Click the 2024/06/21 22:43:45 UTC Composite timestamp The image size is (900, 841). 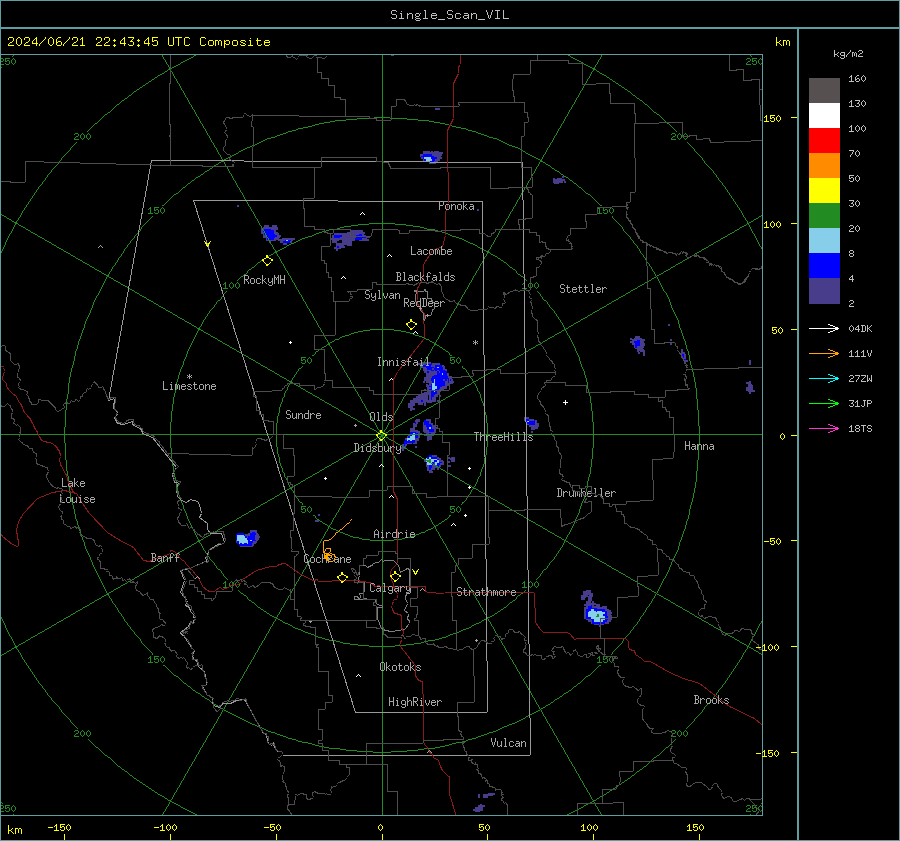click(138, 42)
